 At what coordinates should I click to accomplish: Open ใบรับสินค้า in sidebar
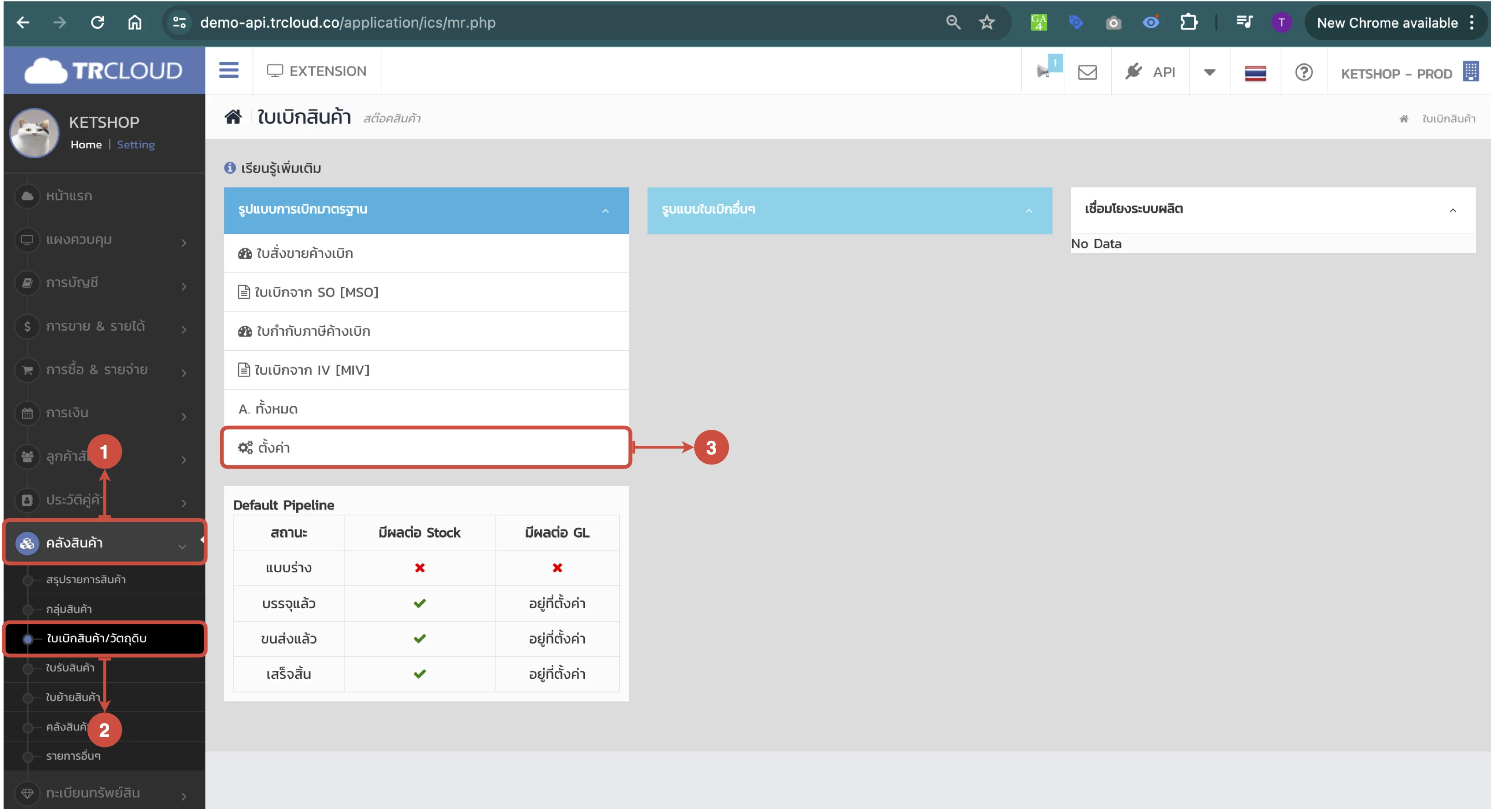(70, 668)
